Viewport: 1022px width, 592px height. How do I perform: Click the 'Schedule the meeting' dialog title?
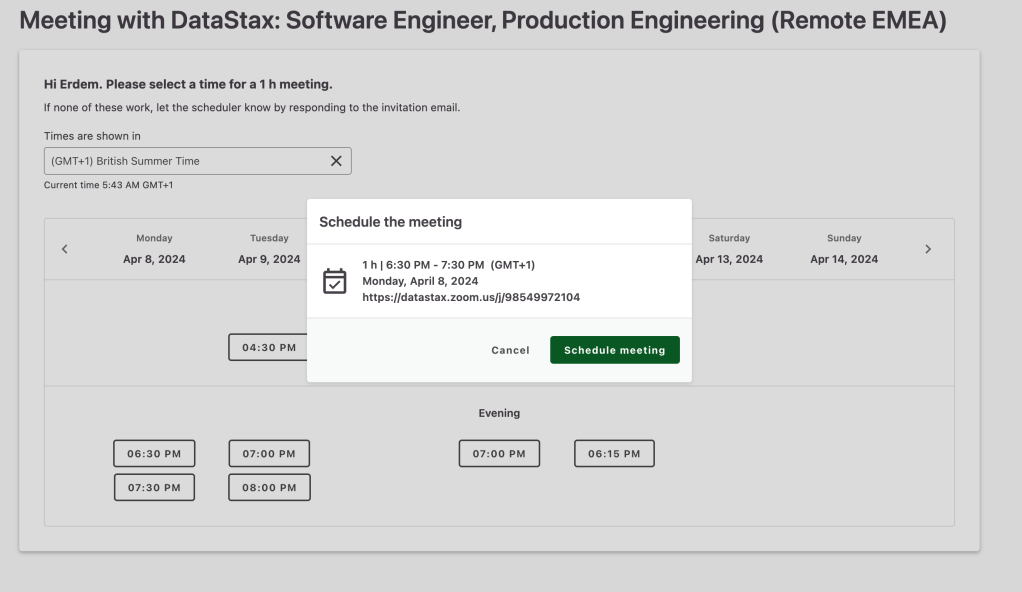[390, 222]
